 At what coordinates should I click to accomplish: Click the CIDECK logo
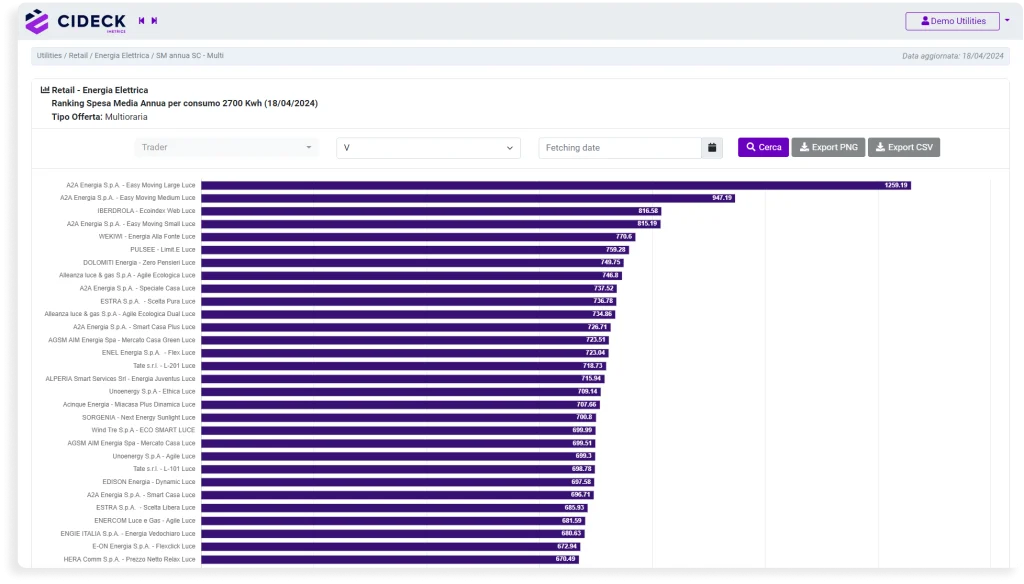pos(75,22)
